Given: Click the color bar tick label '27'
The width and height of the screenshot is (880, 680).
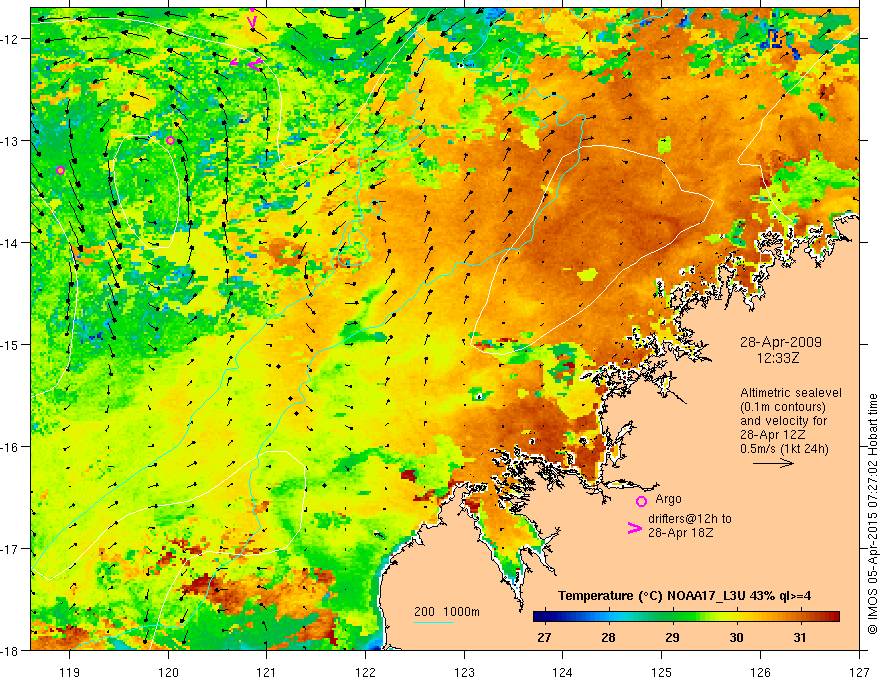Looking at the screenshot, I should [544, 637].
